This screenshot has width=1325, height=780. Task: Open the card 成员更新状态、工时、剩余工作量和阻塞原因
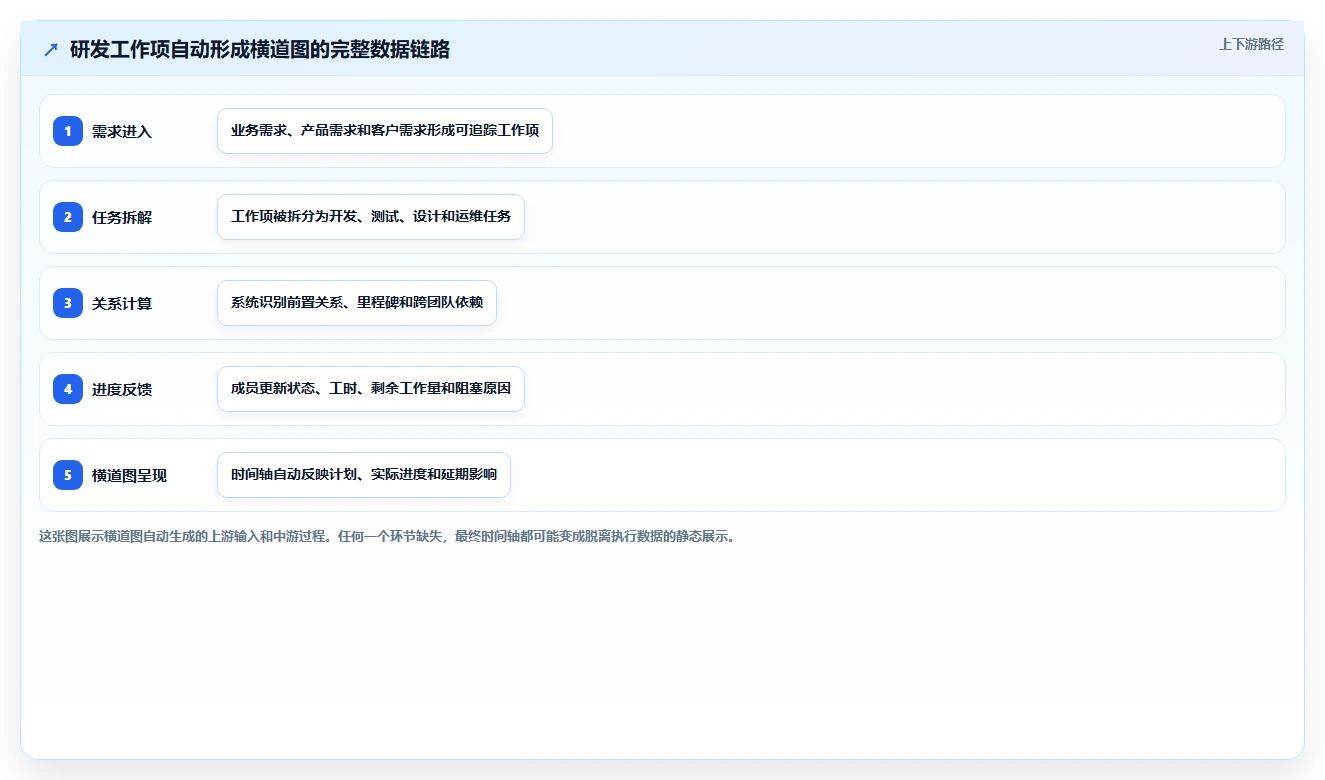click(x=371, y=389)
